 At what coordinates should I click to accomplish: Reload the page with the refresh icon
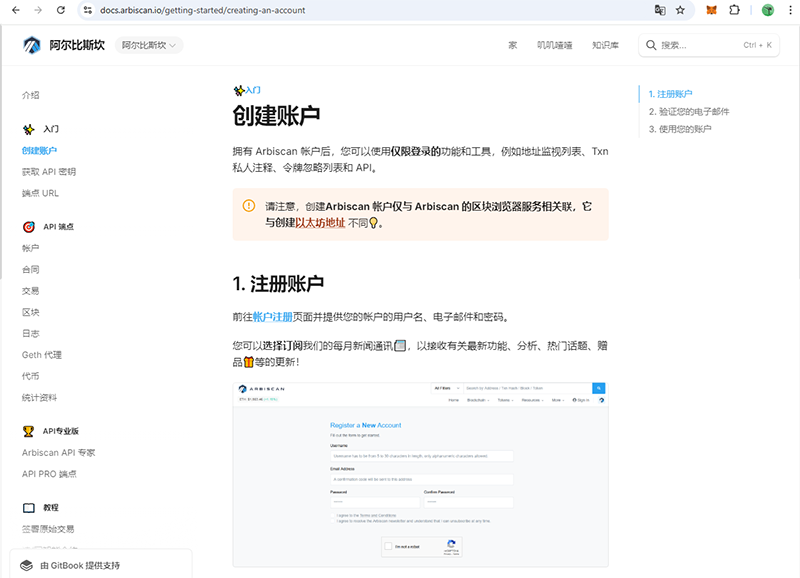(61, 10)
